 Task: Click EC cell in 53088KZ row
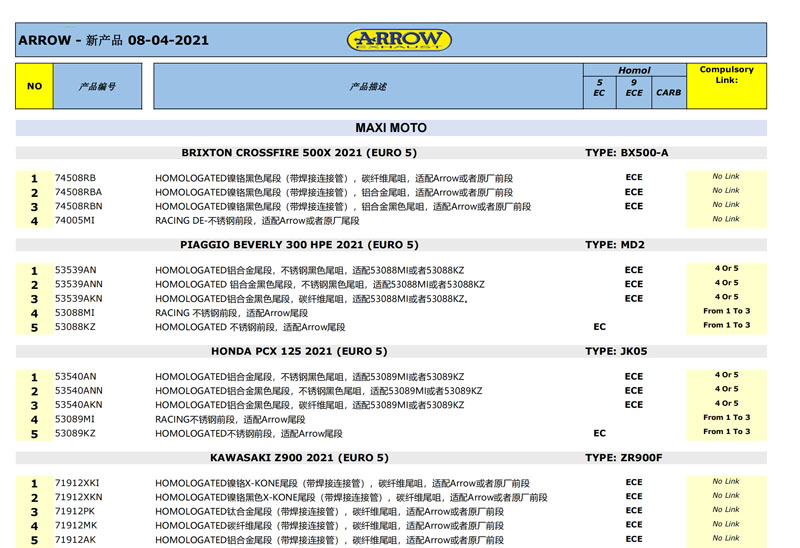point(599,327)
